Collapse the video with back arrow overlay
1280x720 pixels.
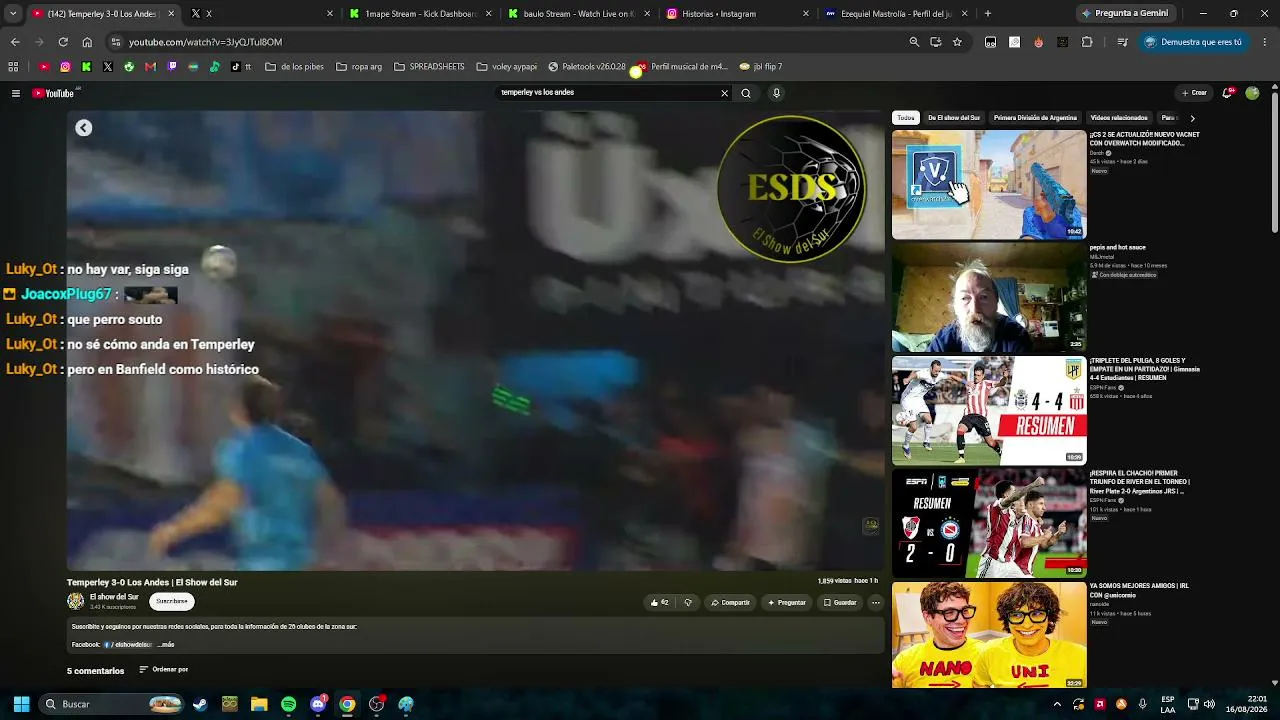click(x=84, y=128)
